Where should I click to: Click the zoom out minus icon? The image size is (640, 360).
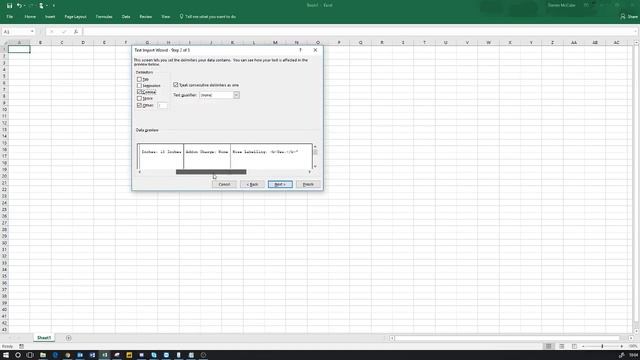tap(583, 347)
